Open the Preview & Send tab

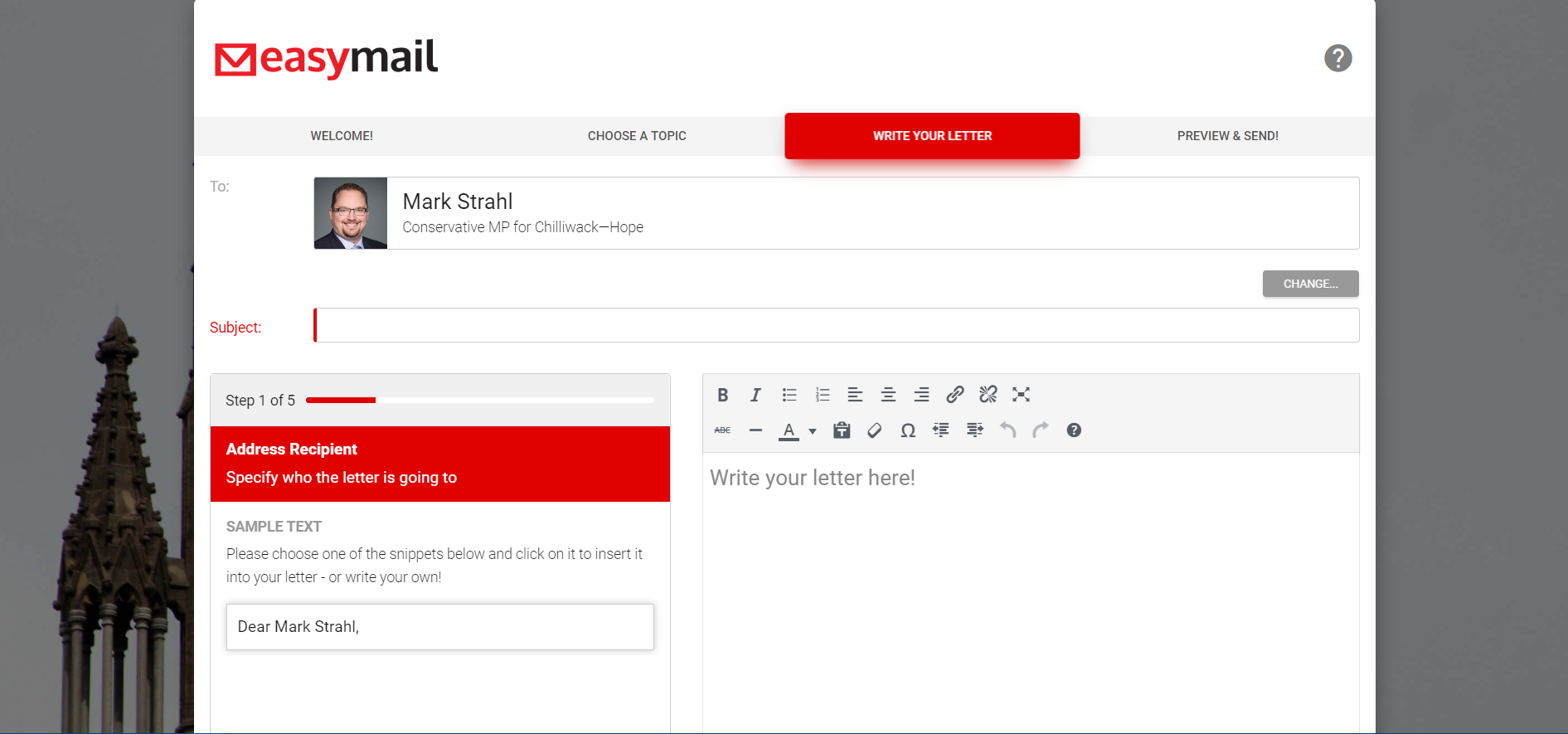1227,136
